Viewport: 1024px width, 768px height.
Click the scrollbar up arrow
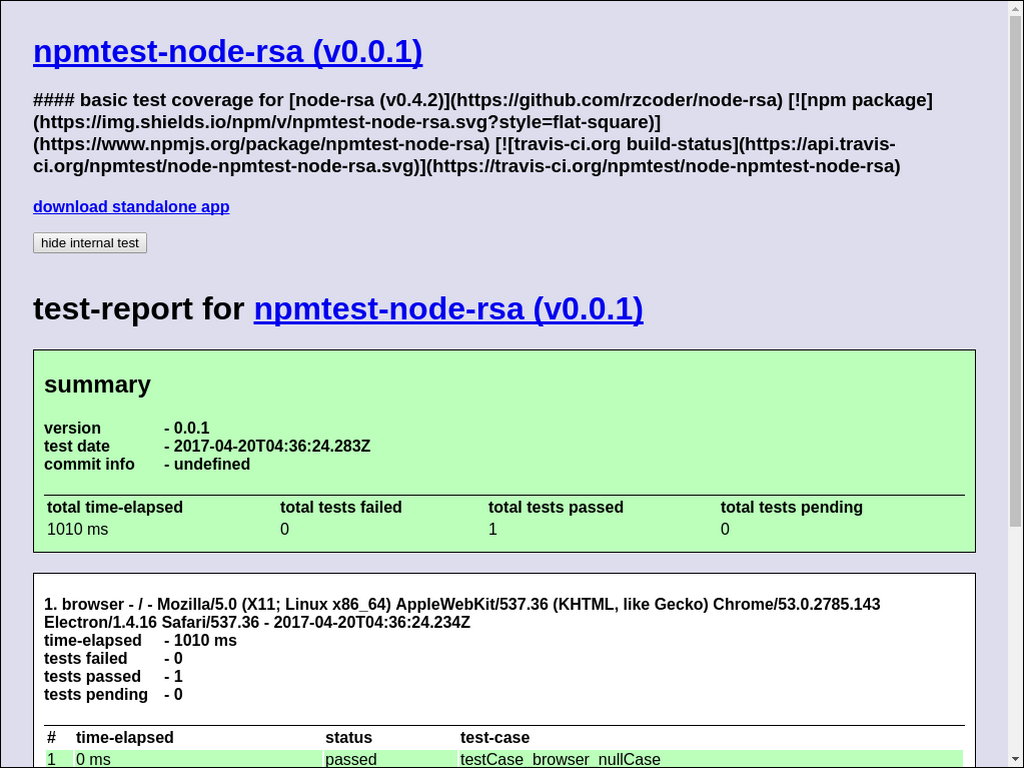pyautogui.click(x=1015, y=8)
